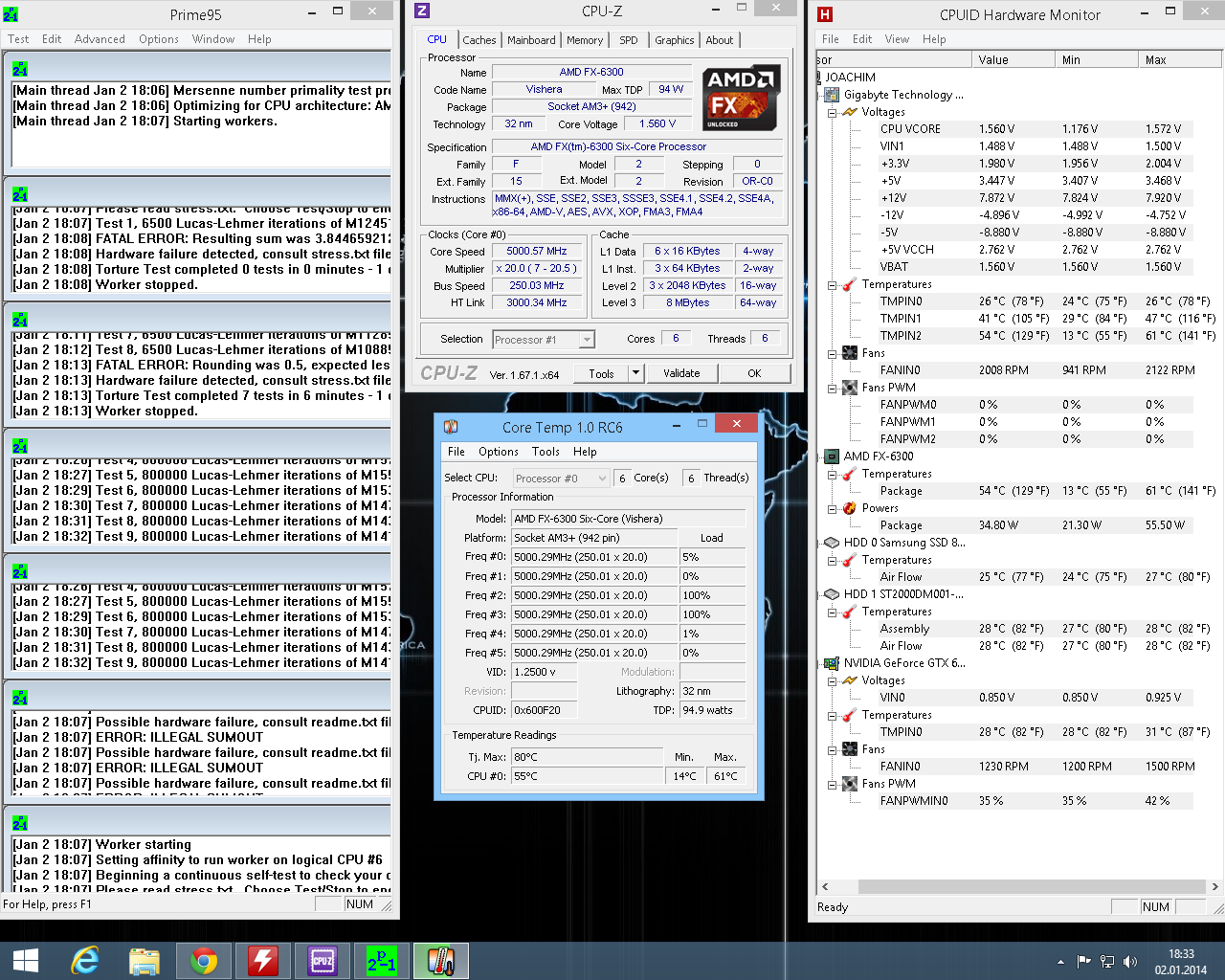Click the CPU-Z title bar icon
Screen dimensions: 1225x980
pyautogui.click(x=422, y=11)
